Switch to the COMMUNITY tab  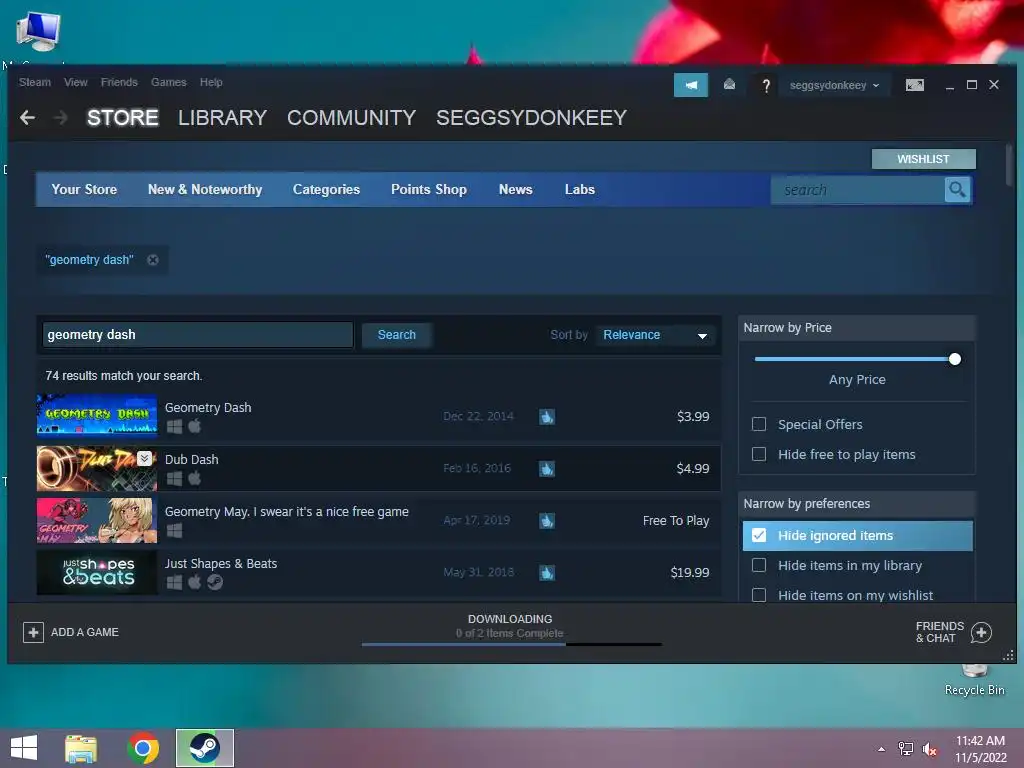(351, 118)
